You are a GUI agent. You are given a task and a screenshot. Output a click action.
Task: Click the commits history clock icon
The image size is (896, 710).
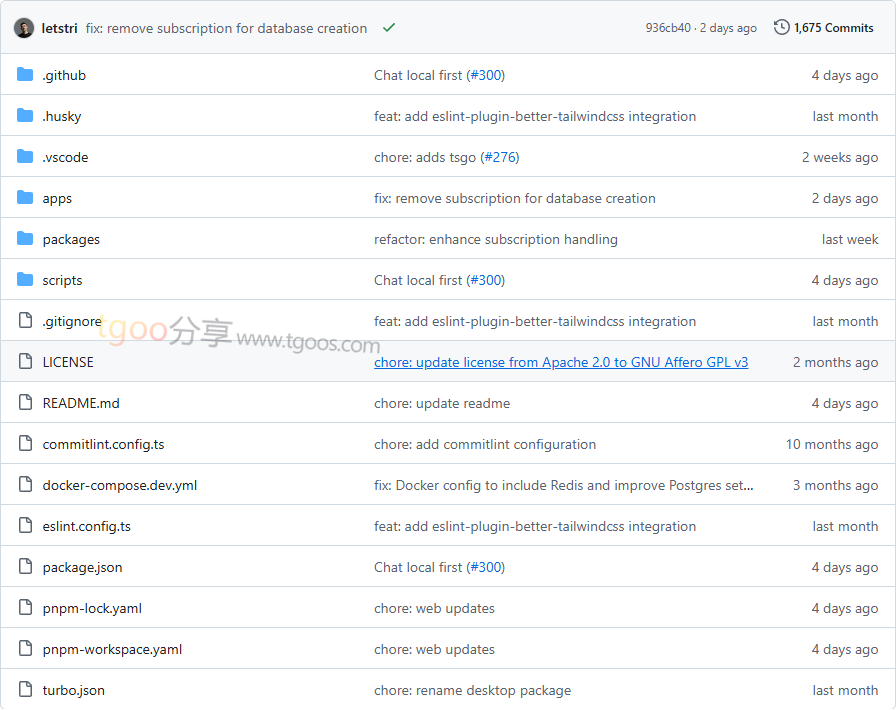(781, 28)
